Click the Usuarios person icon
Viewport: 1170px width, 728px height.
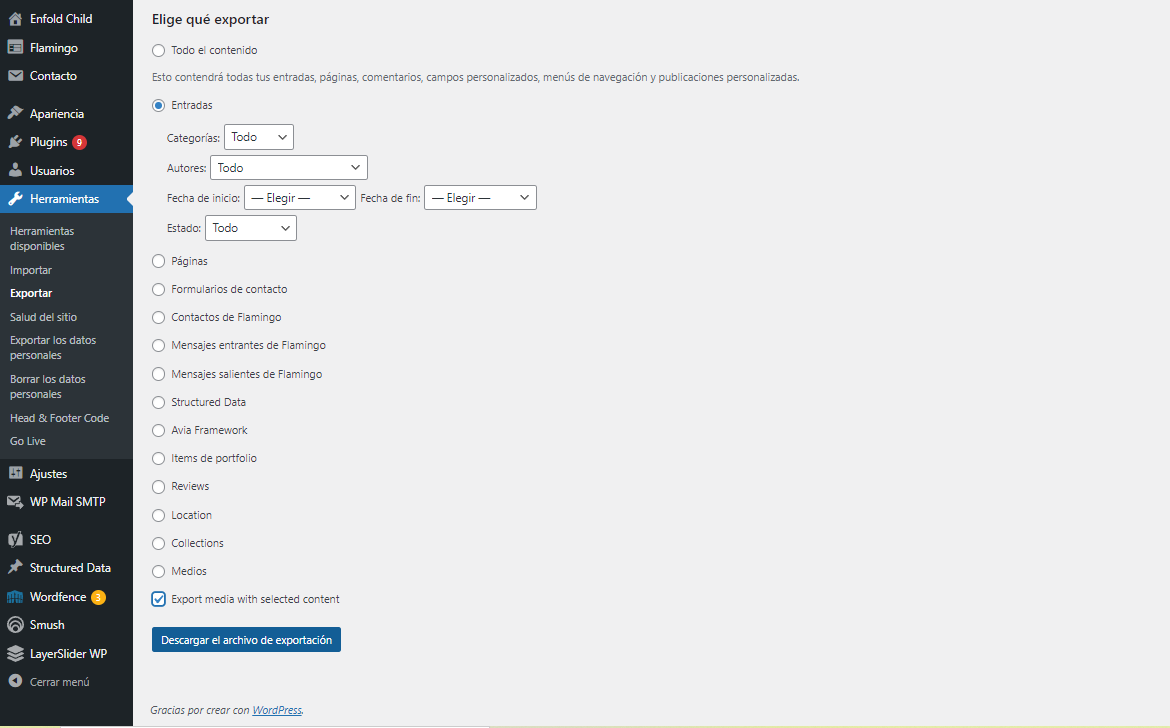pos(15,170)
